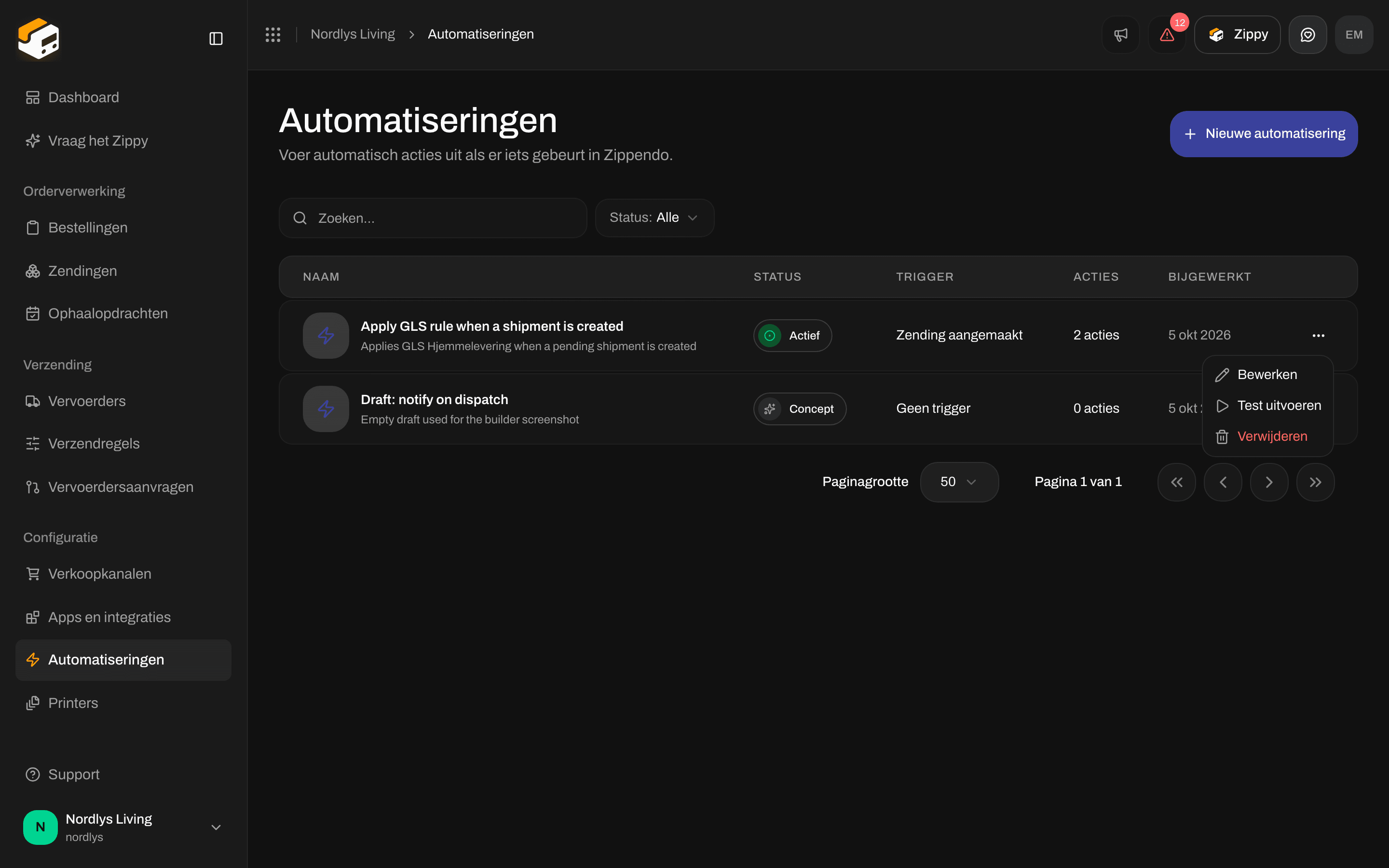The image size is (1389, 868).
Task: Open Vervoerders in the sidebar
Action: [123, 401]
